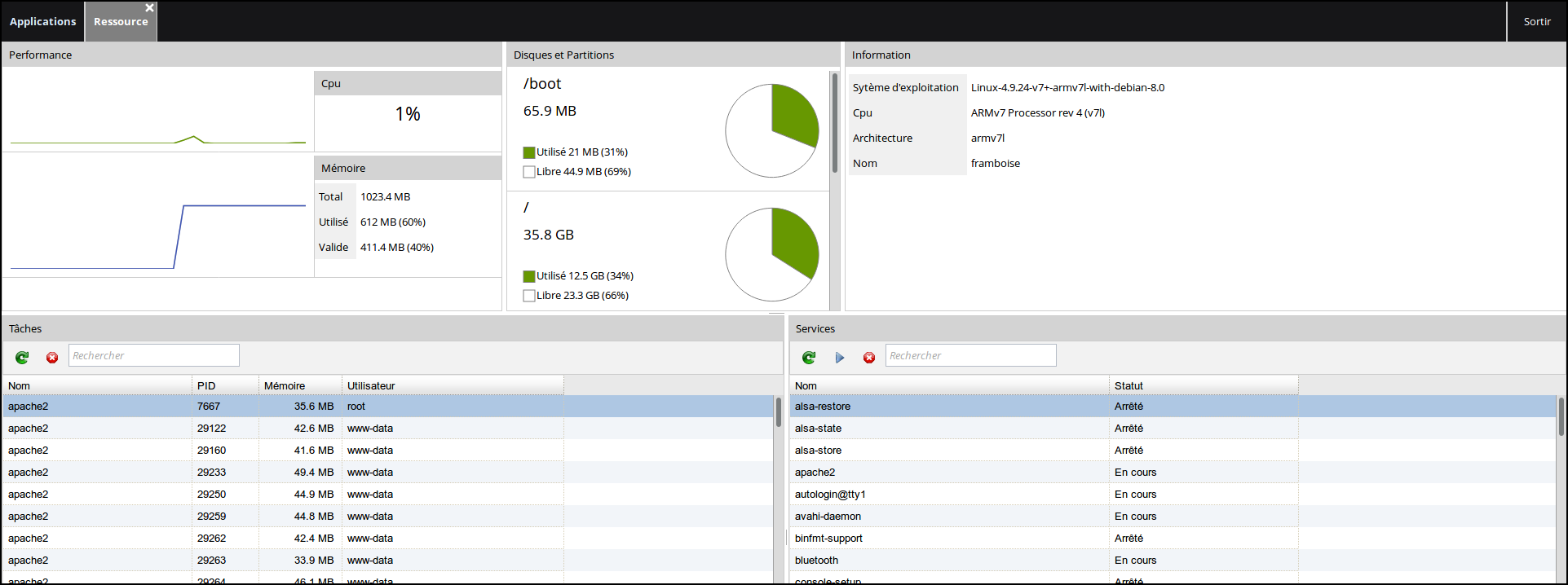The height and width of the screenshot is (585, 1568).
Task: Select the Ressource tab
Action: coord(119,22)
